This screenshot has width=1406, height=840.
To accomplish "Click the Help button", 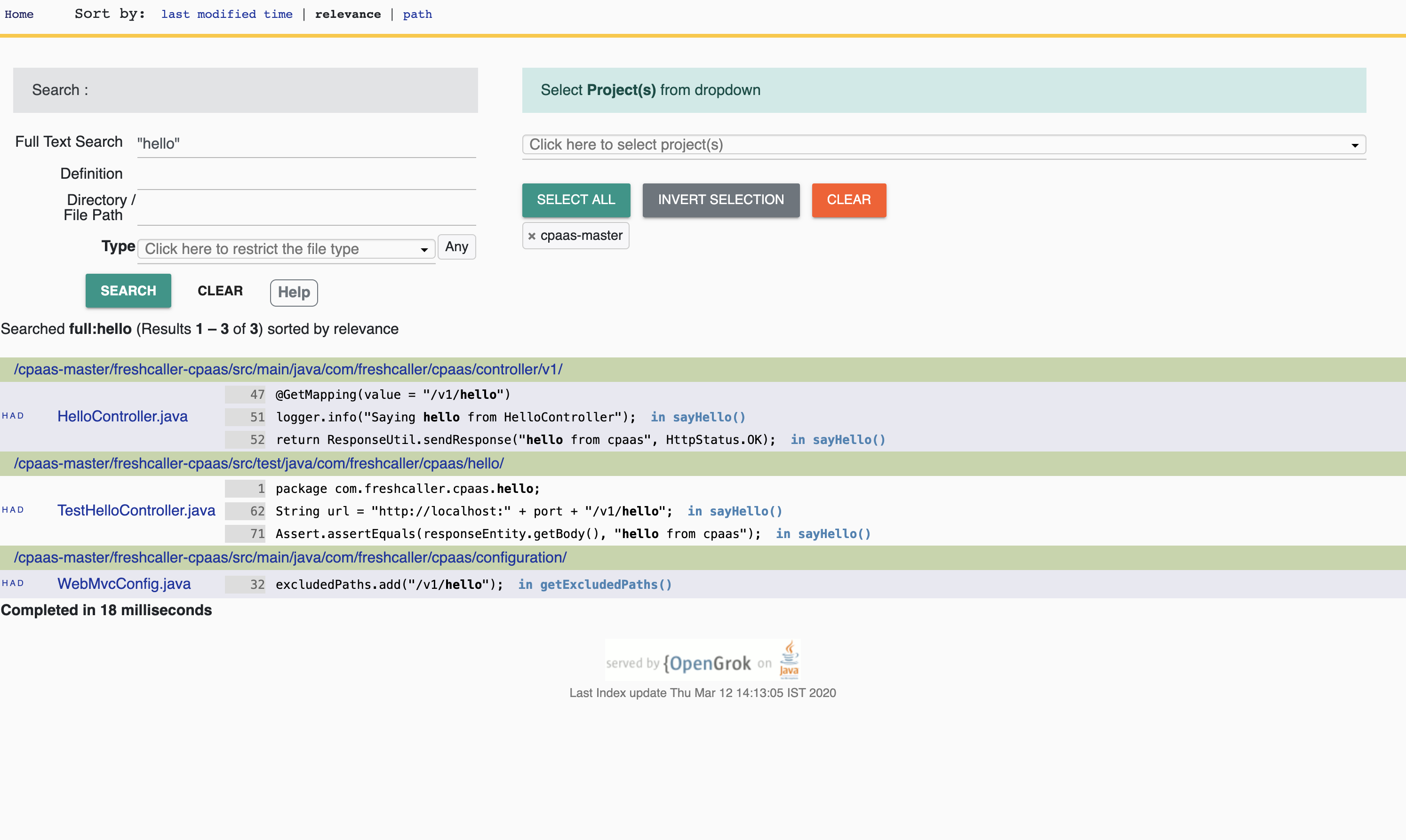I will pyautogui.click(x=293, y=293).
